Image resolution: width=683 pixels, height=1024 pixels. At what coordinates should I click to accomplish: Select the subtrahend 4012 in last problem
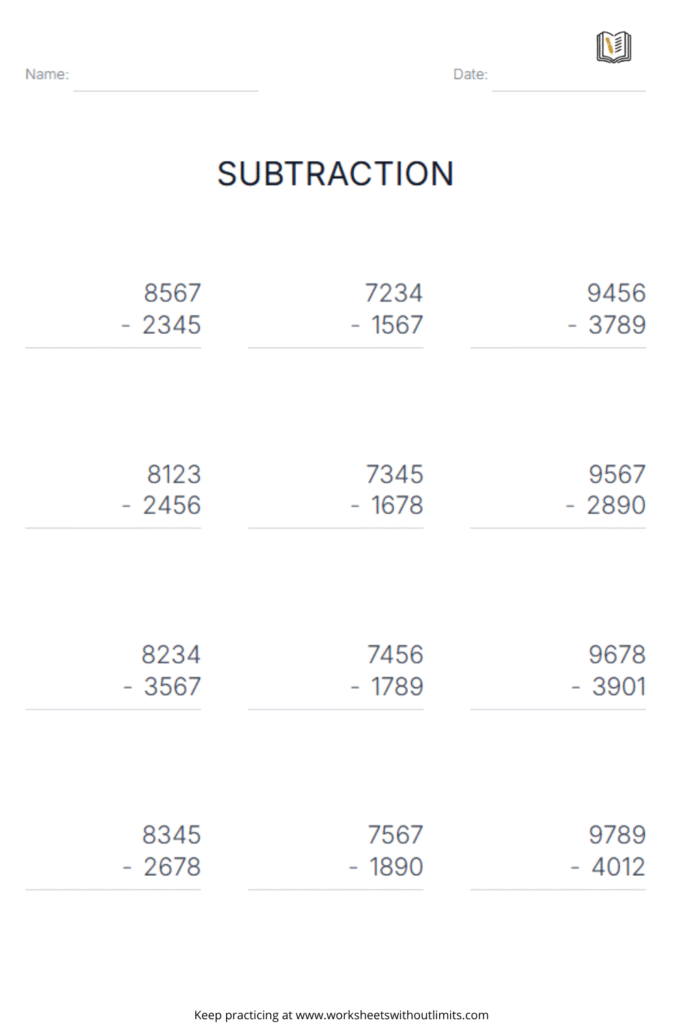point(618,867)
